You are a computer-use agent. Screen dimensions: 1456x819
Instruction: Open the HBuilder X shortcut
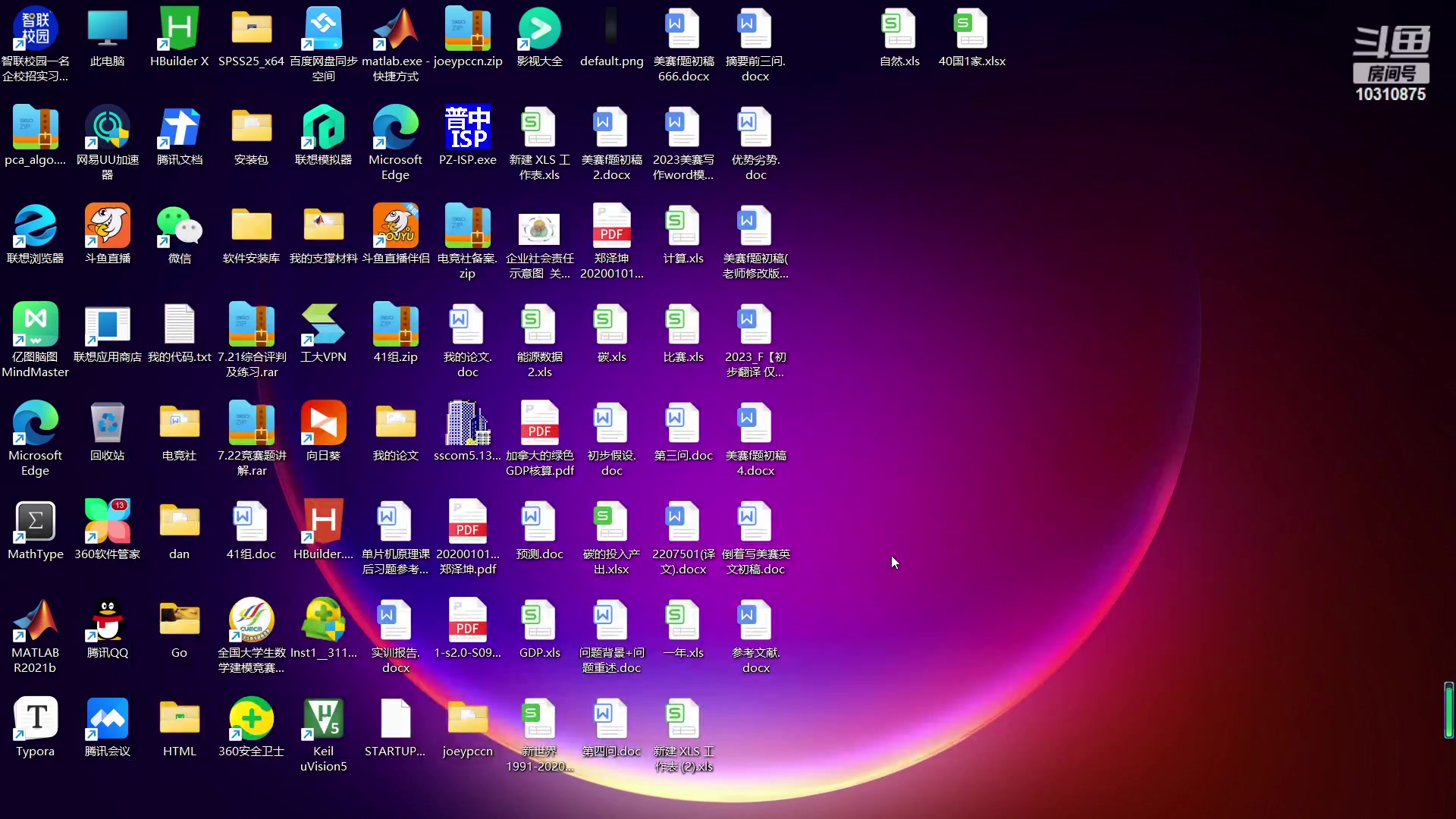point(179,36)
